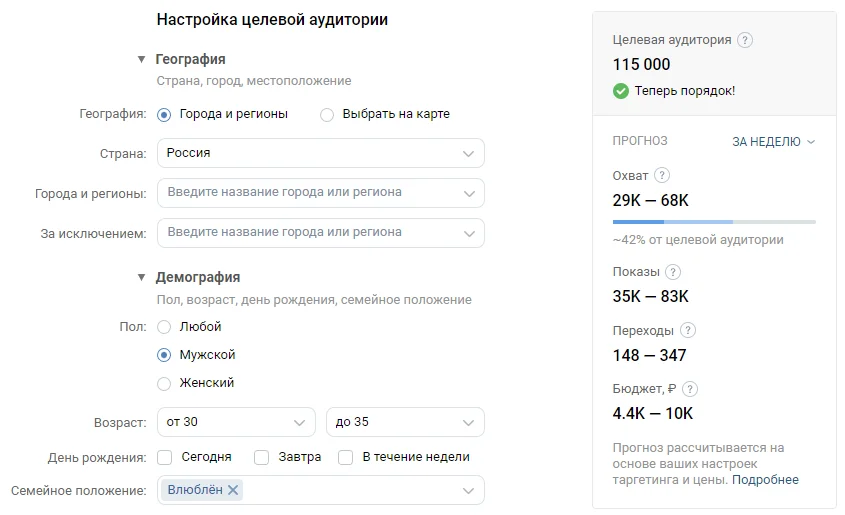Click the Подробнее link
This screenshot has height=515, width=845.
pyautogui.click(x=765, y=480)
